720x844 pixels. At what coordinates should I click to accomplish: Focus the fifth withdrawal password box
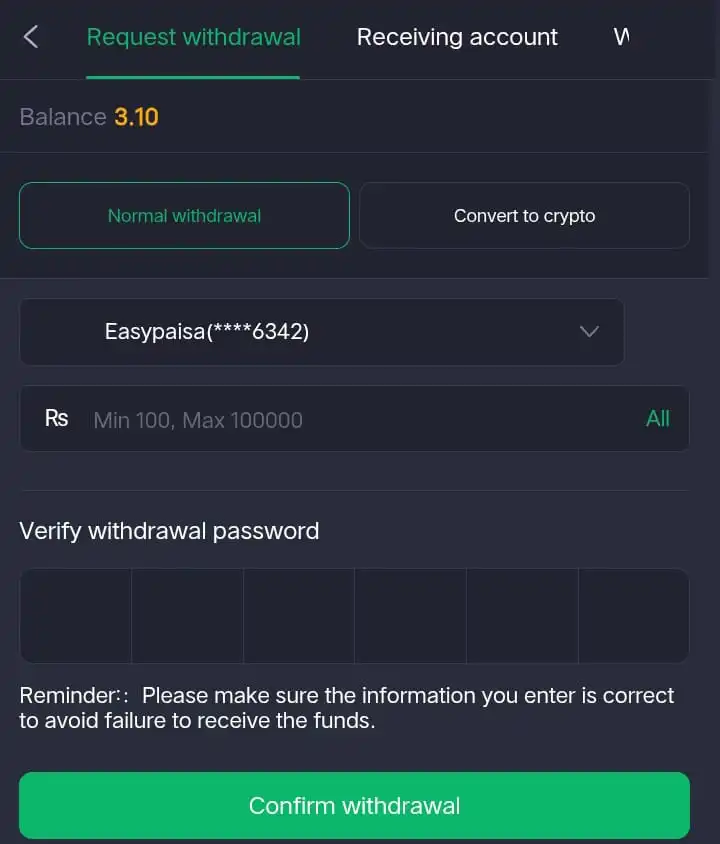pyautogui.click(x=522, y=616)
